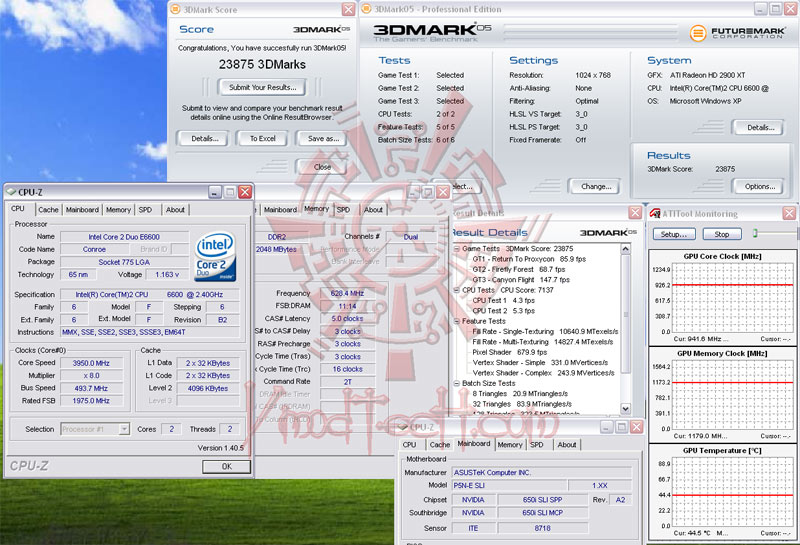This screenshot has width=800, height=545.
Task: Click the Save as button
Action: (323, 138)
